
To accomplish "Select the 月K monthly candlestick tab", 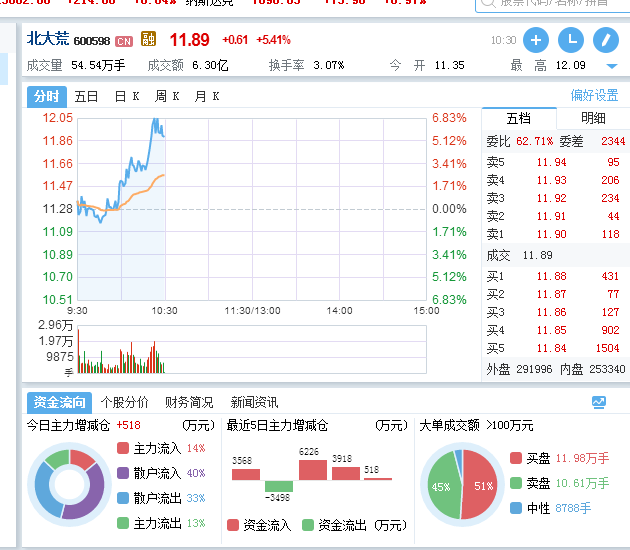I will [207, 96].
